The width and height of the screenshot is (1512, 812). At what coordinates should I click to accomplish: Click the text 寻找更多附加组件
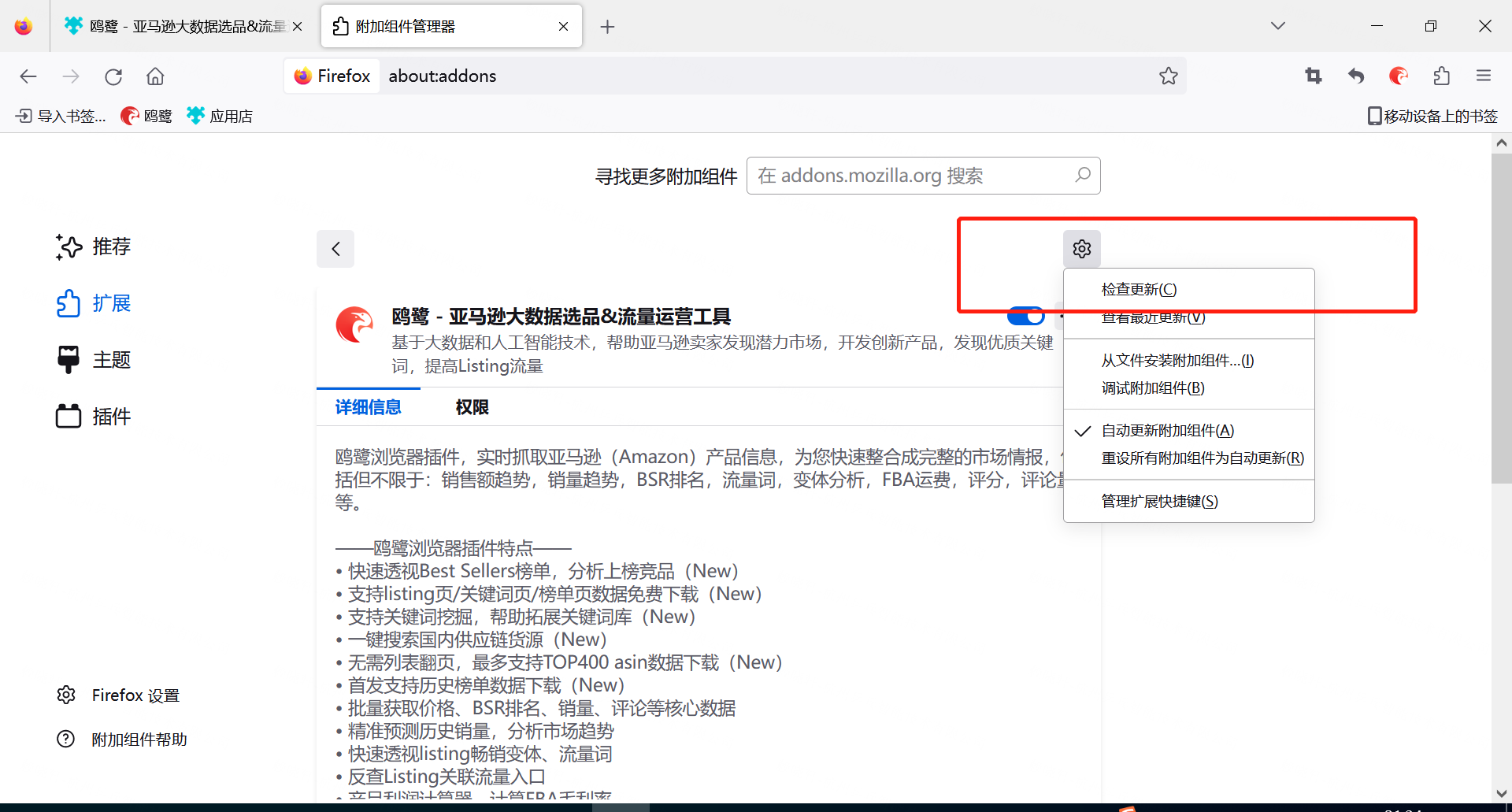click(666, 176)
